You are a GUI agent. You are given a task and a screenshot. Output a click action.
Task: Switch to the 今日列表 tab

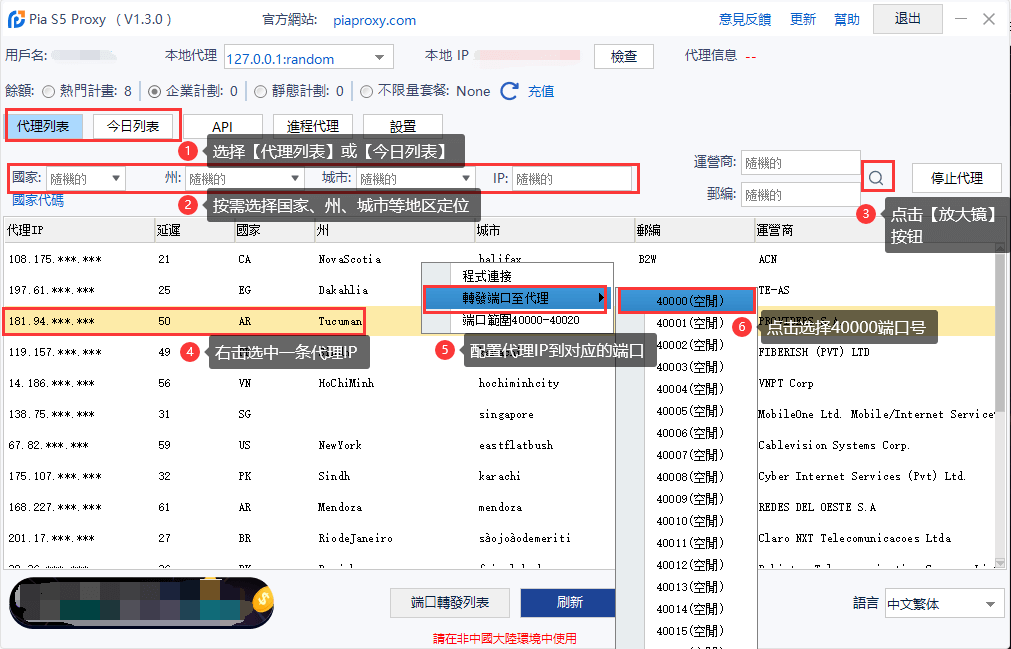133,126
